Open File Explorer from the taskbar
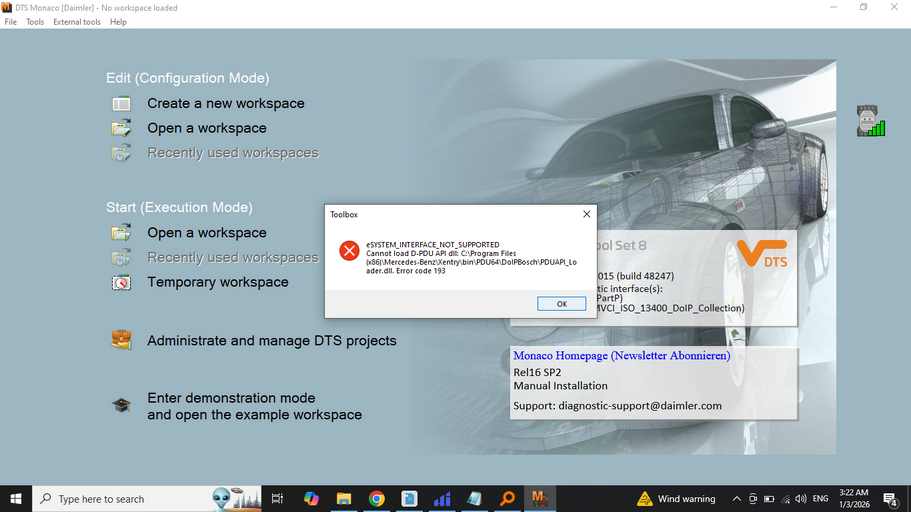 (344, 499)
